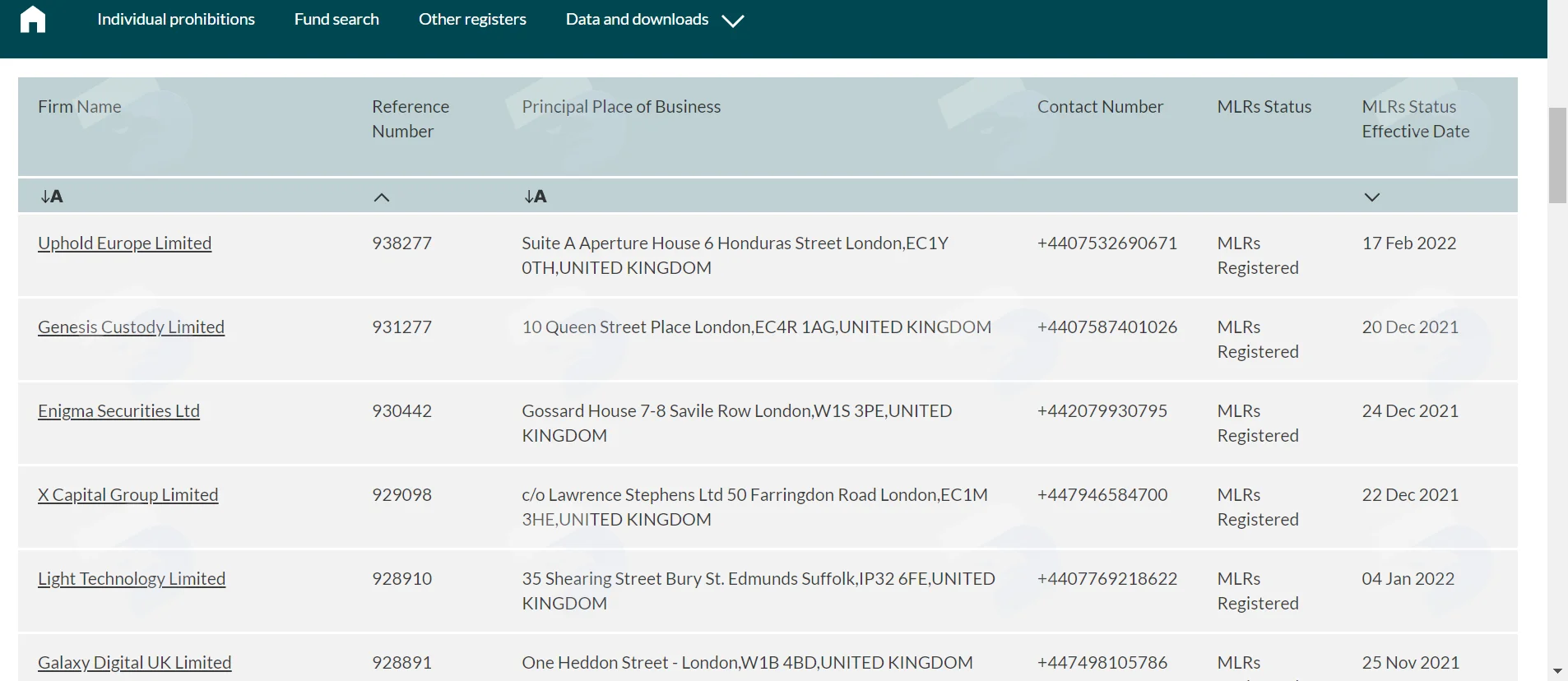Viewport: 1568px width, 681px height.
Task: Open Other registers page
Action: tap(472, 19)
